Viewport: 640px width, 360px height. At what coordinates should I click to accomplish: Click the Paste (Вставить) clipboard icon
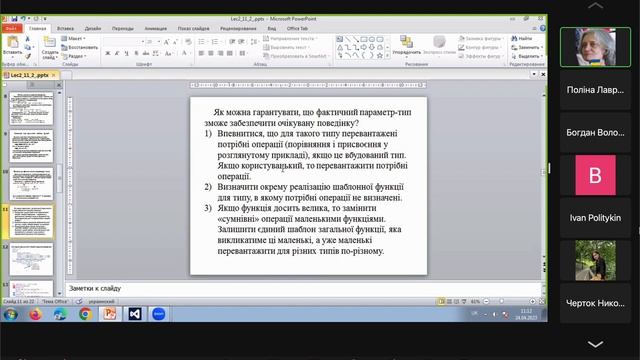point(13,42)
